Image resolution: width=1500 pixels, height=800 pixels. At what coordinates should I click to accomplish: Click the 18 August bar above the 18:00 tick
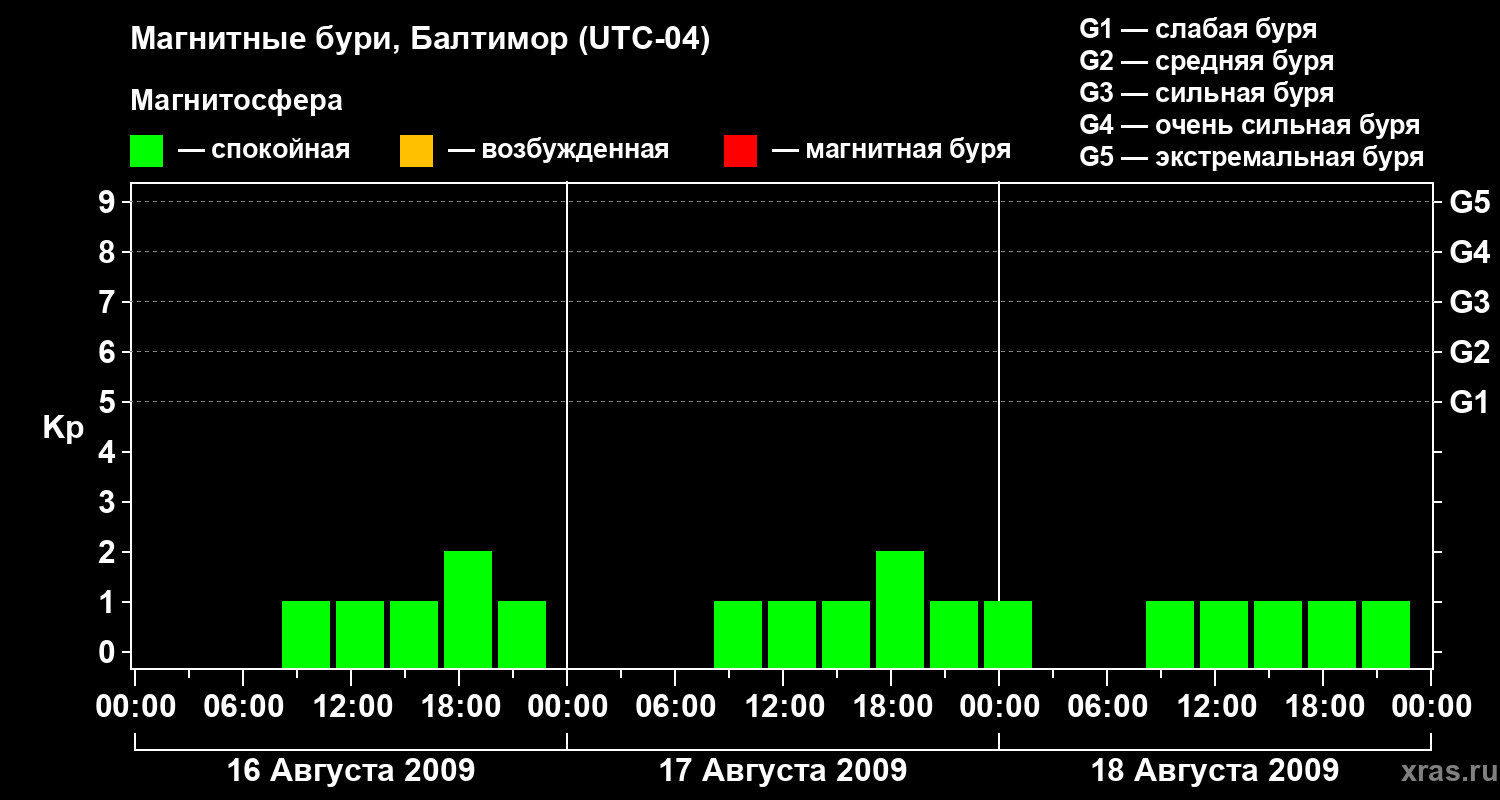click(x=1332, y=635)
